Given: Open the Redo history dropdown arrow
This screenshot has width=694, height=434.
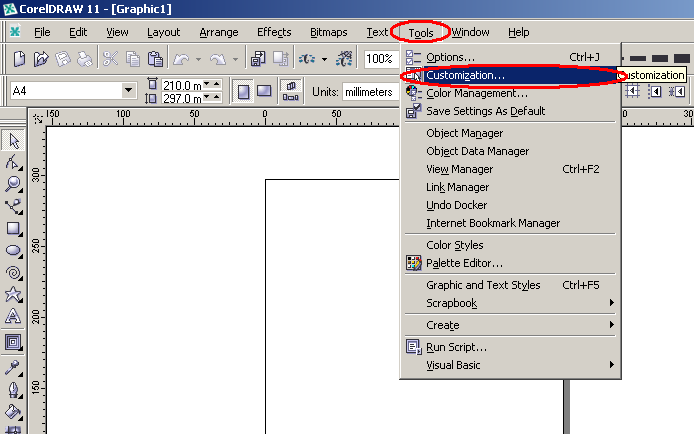Looking at the screenshot, I should click(235, 59).
